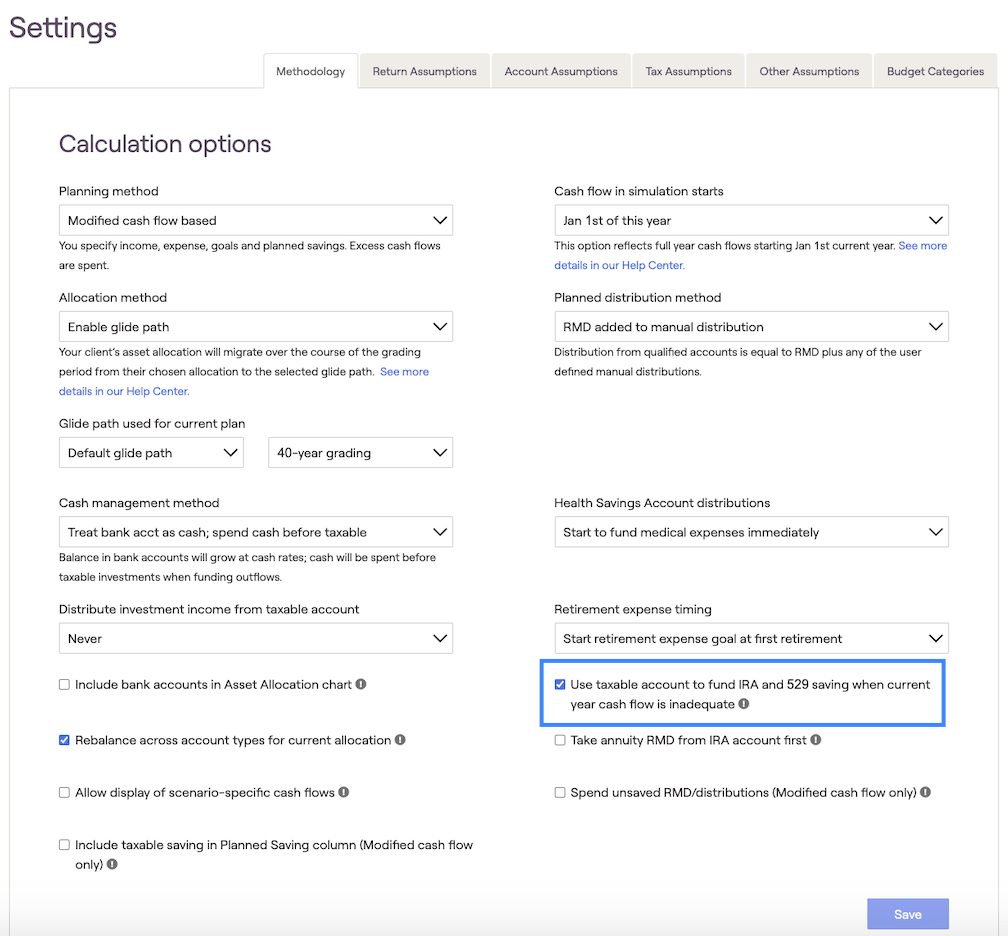Check Take annuity RMD from IRA first
1008x936 pixels.
[561, 741]
